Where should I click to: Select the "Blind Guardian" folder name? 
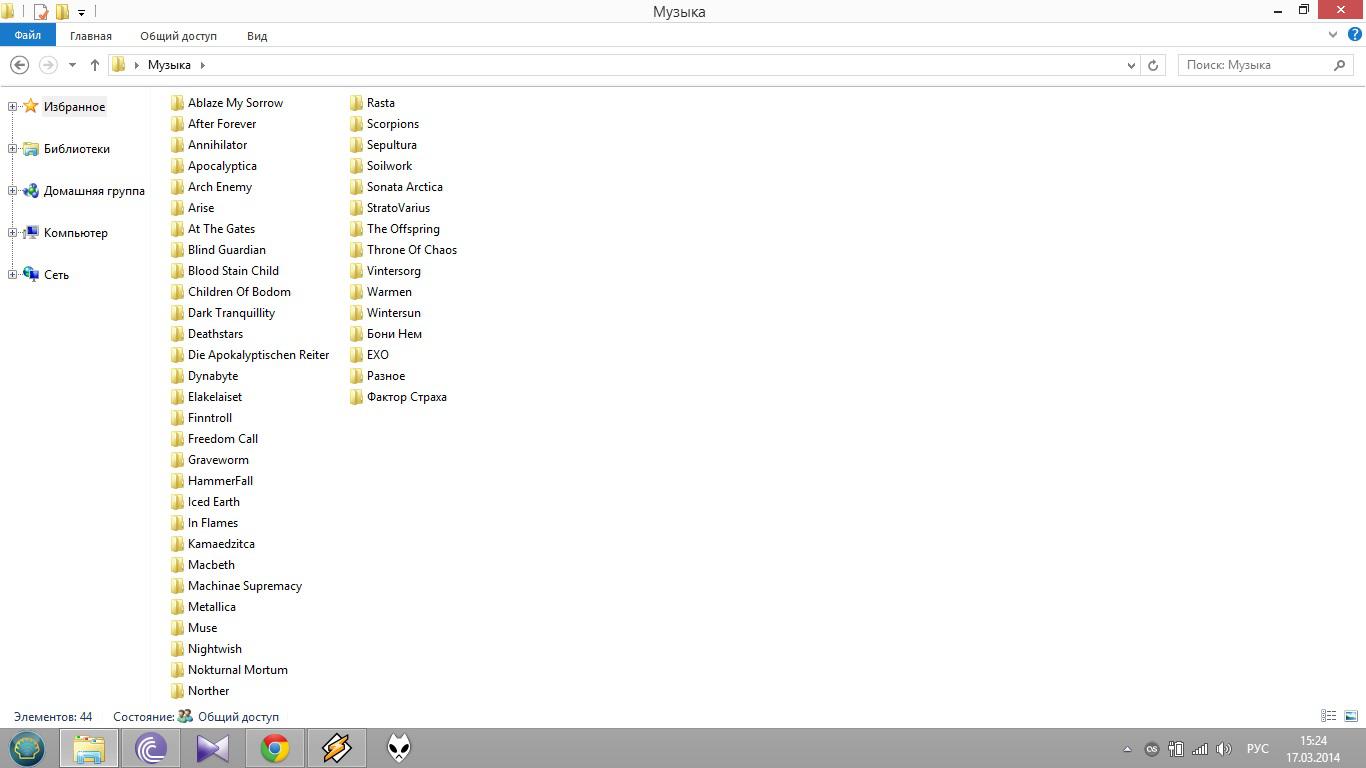coord(227,250)
